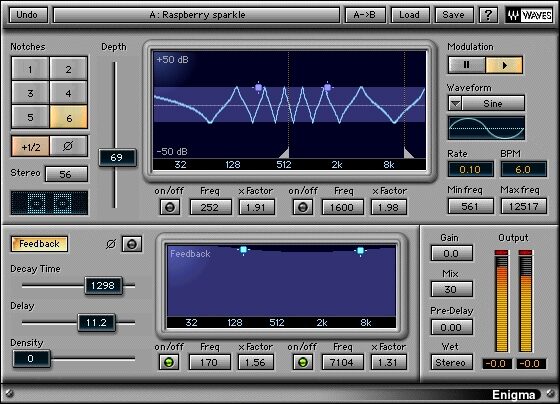Toggle the feedback phase invert LED
Screen dimensions: 560x404
coord(132,244)
